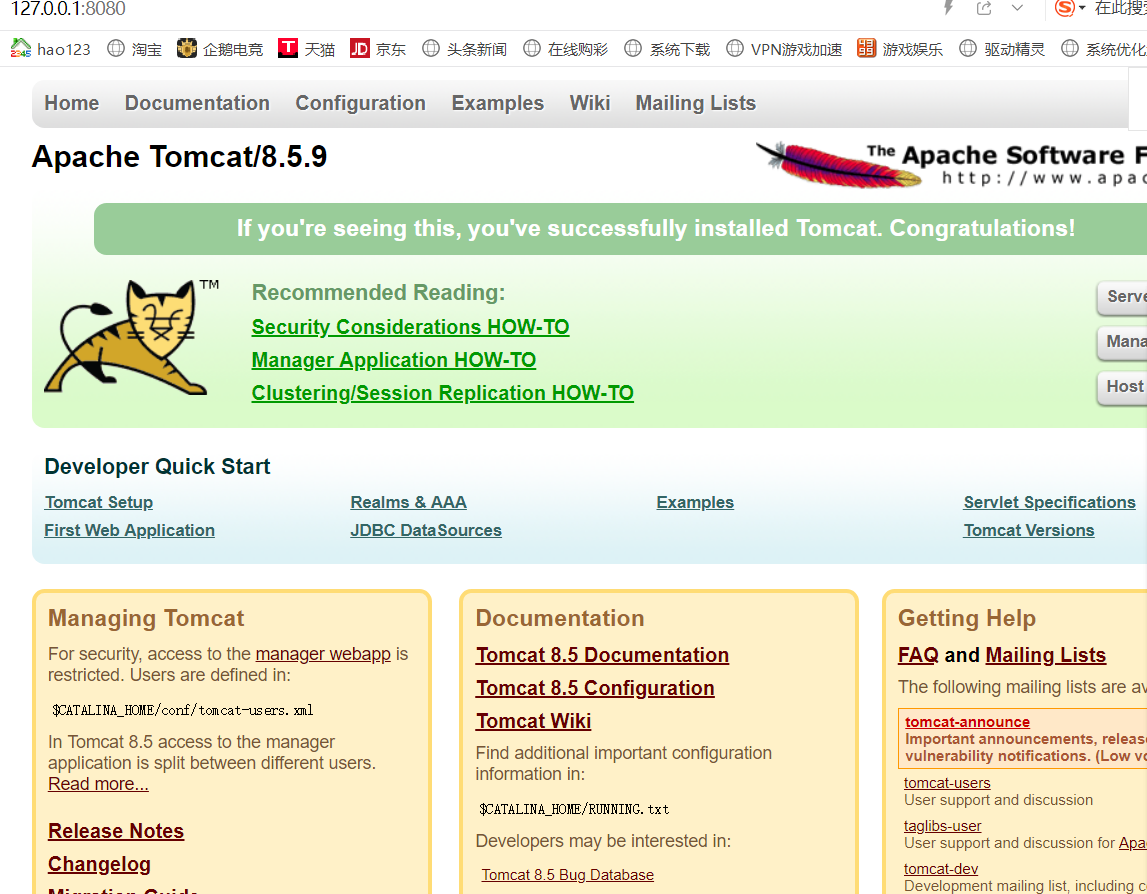
Task: Open the manager webapp link
Action: [323, 654]
